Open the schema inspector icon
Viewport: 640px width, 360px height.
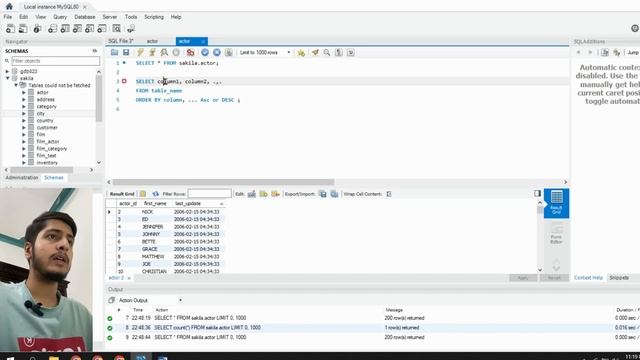click(37, 29)
